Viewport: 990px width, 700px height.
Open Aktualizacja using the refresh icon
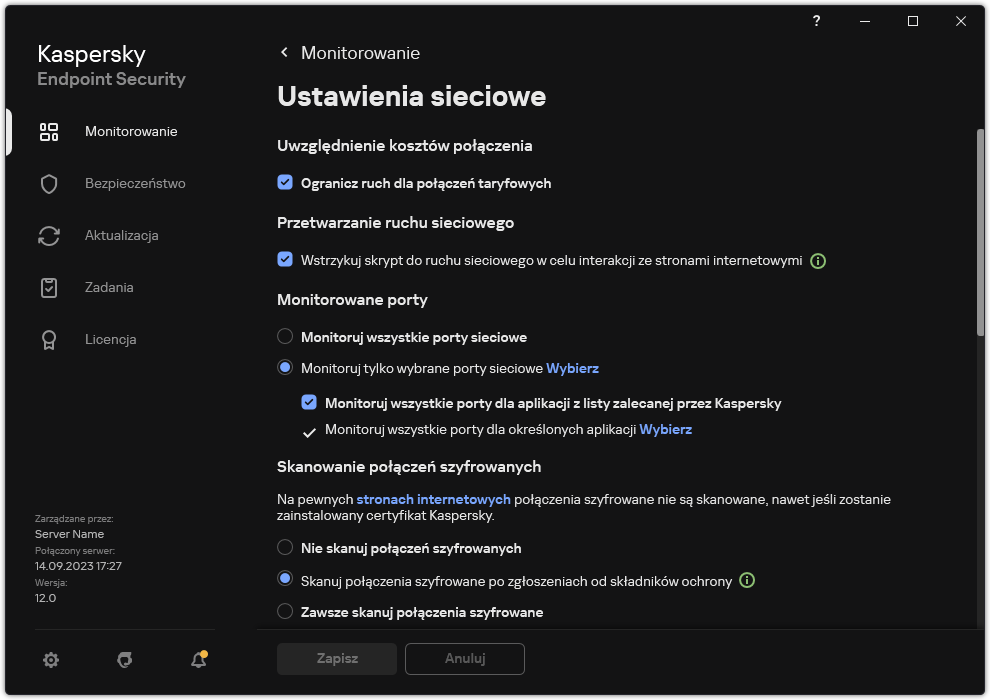(x=49, y=235)
